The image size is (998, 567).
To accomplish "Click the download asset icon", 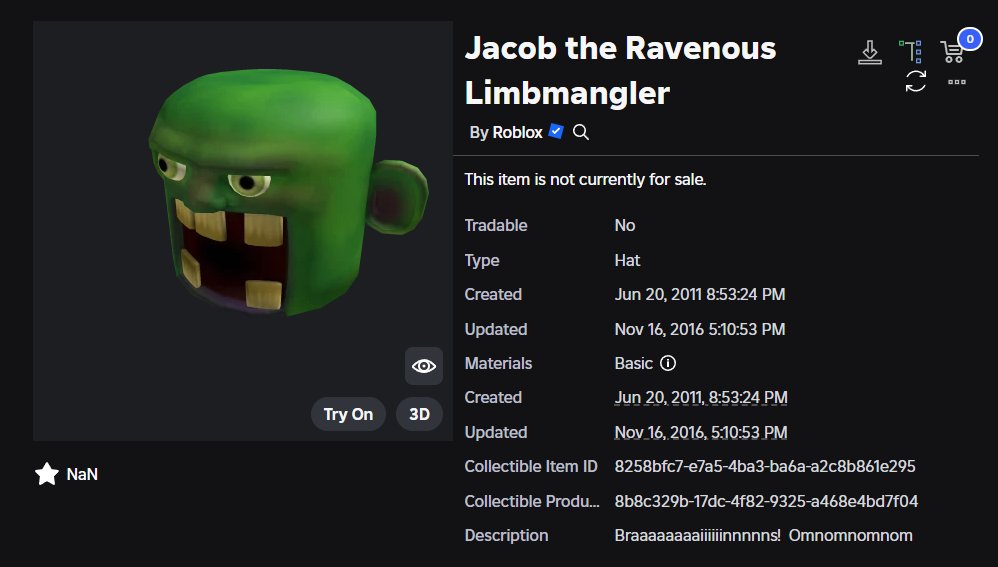I will click(869, 52).
